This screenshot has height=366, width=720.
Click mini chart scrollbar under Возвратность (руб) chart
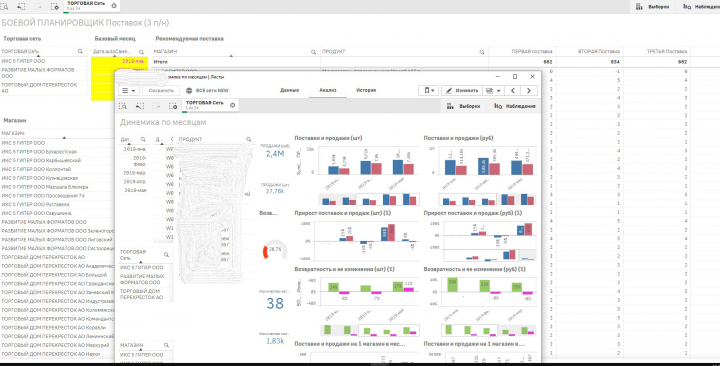pos(488,330)
